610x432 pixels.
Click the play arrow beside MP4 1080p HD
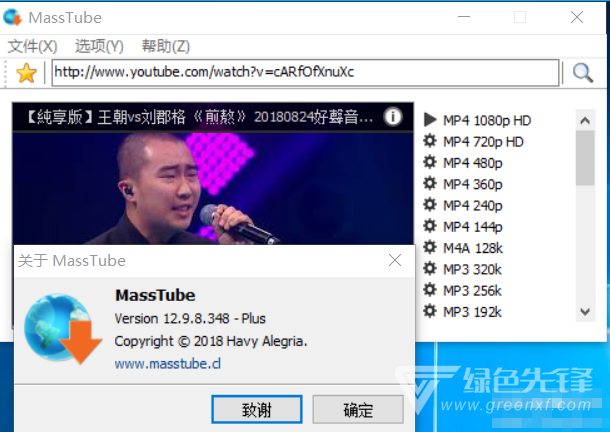pyautogui.click(x=430, y=120)
